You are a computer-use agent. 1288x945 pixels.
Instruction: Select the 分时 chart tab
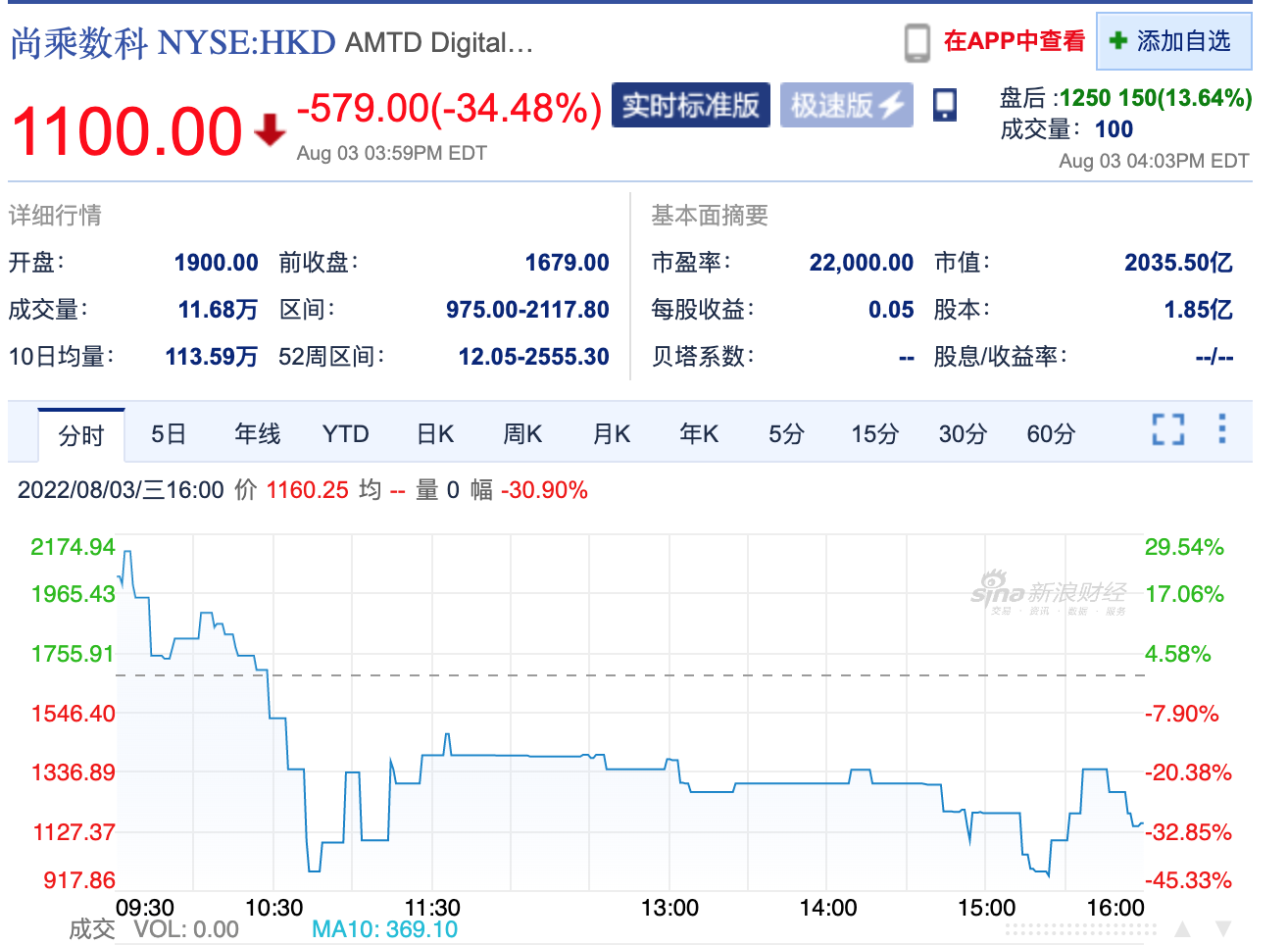pos(81,435)
